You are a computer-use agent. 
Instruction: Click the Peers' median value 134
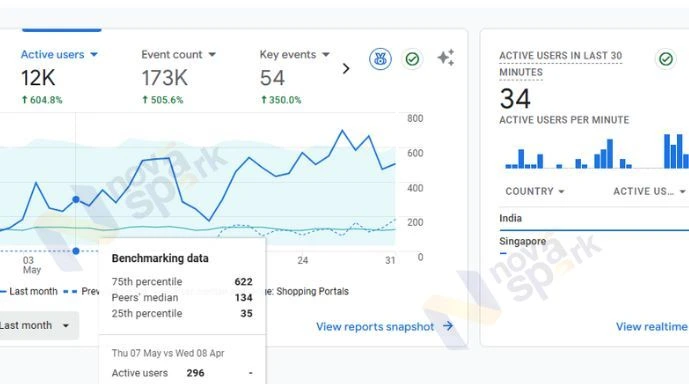click(x=243, y=297)
